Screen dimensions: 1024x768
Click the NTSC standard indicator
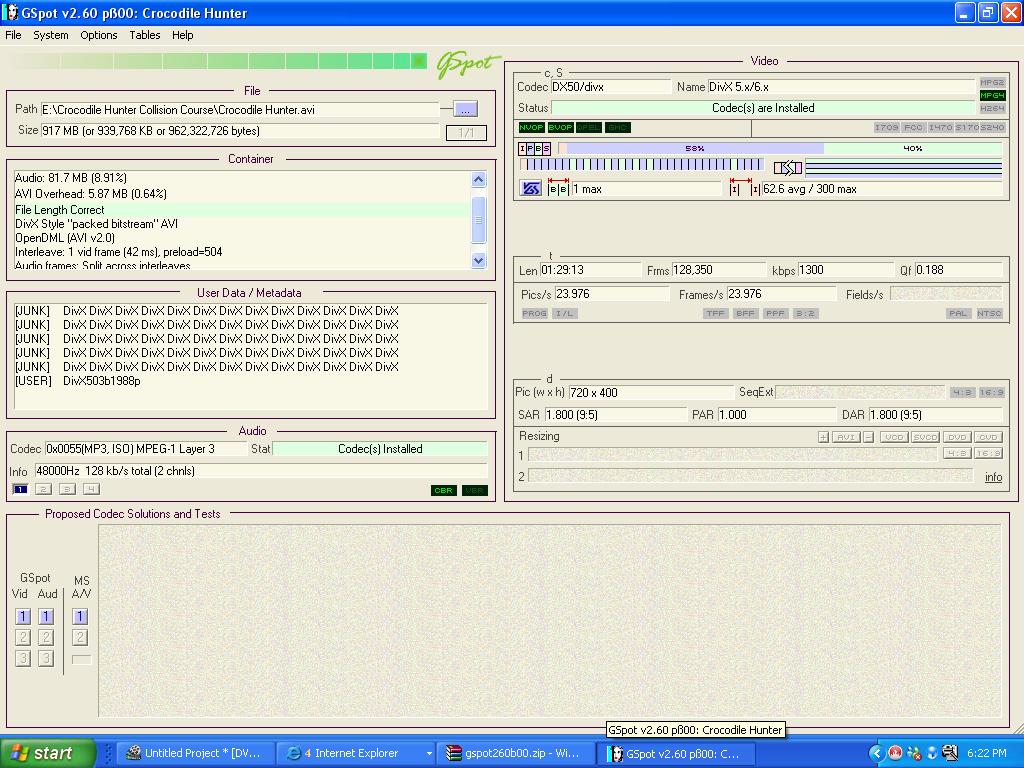click(x=989, y=313)
